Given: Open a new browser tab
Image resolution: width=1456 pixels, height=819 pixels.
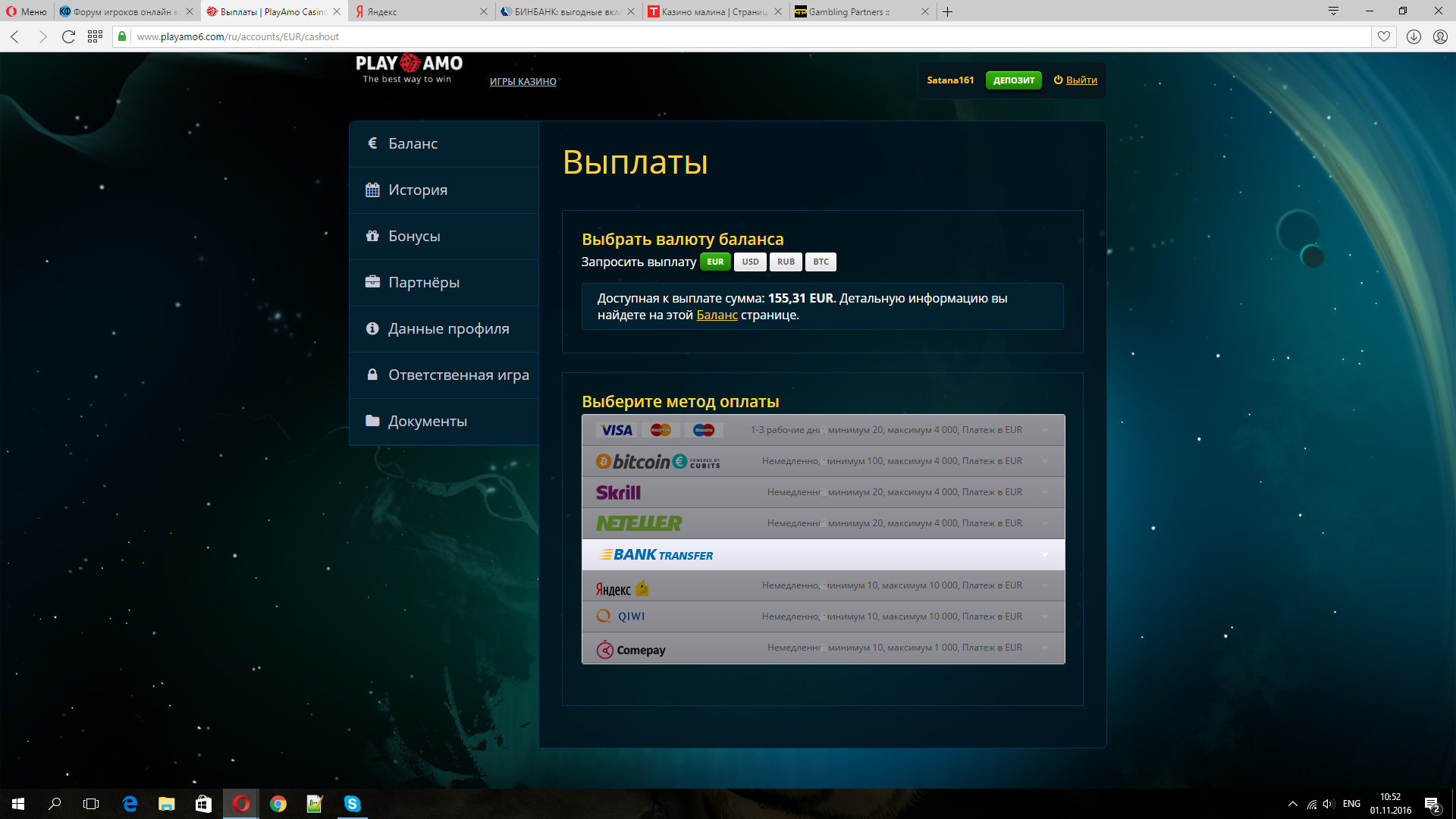Looking at the screenshot, I should pyautogui.click(x=947, y=11).
